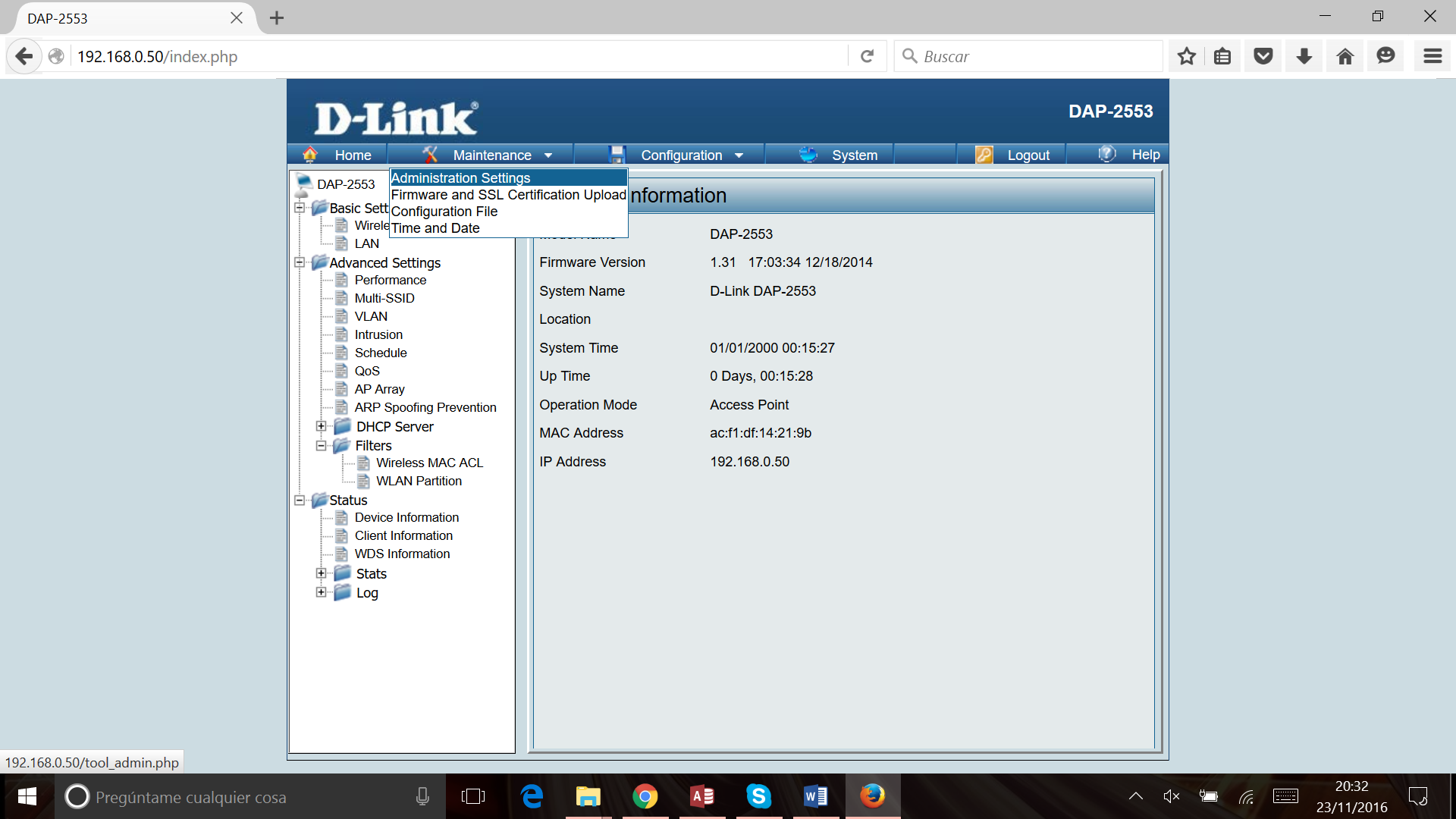The image size is (1456, 819).
Task: Click the Home menu label
Action: click(353, 155)
